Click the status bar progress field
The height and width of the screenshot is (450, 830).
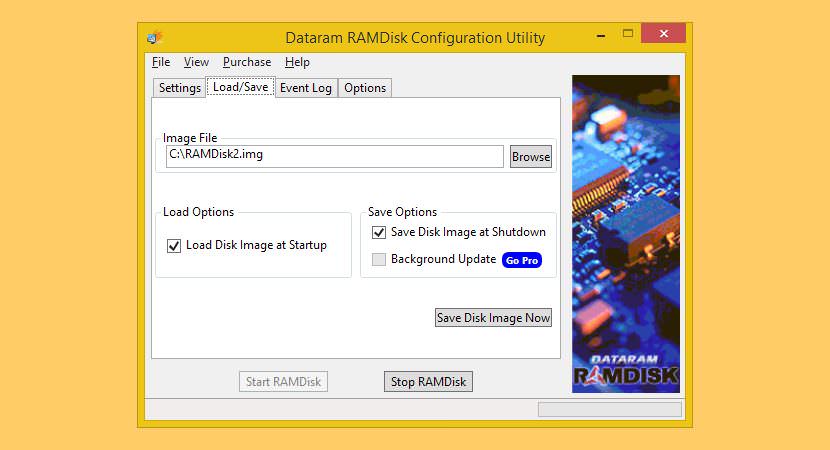(610, 409)
